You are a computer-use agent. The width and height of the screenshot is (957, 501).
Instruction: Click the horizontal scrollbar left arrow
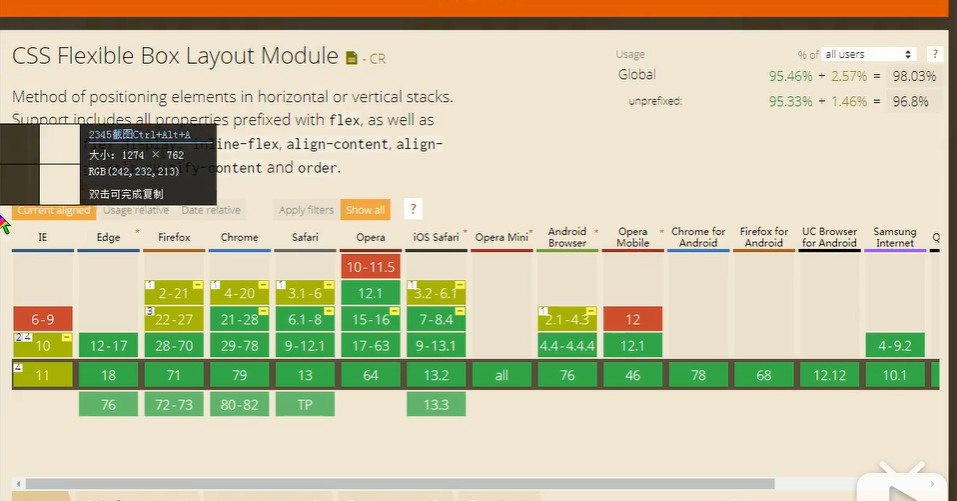click(x=19, y=484)
